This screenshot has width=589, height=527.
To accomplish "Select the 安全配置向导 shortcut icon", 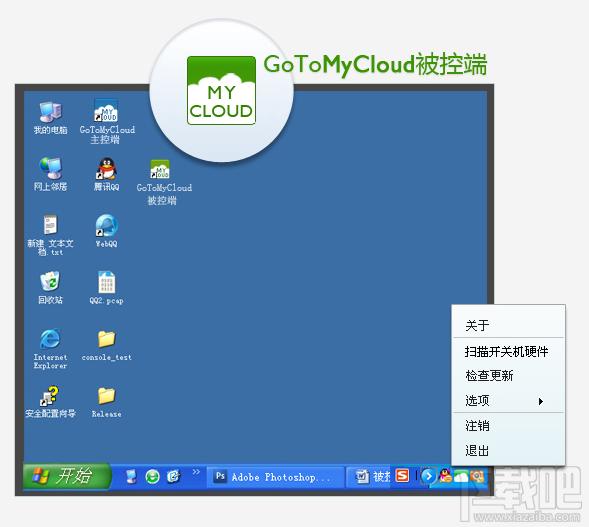I will click(50, 402).
